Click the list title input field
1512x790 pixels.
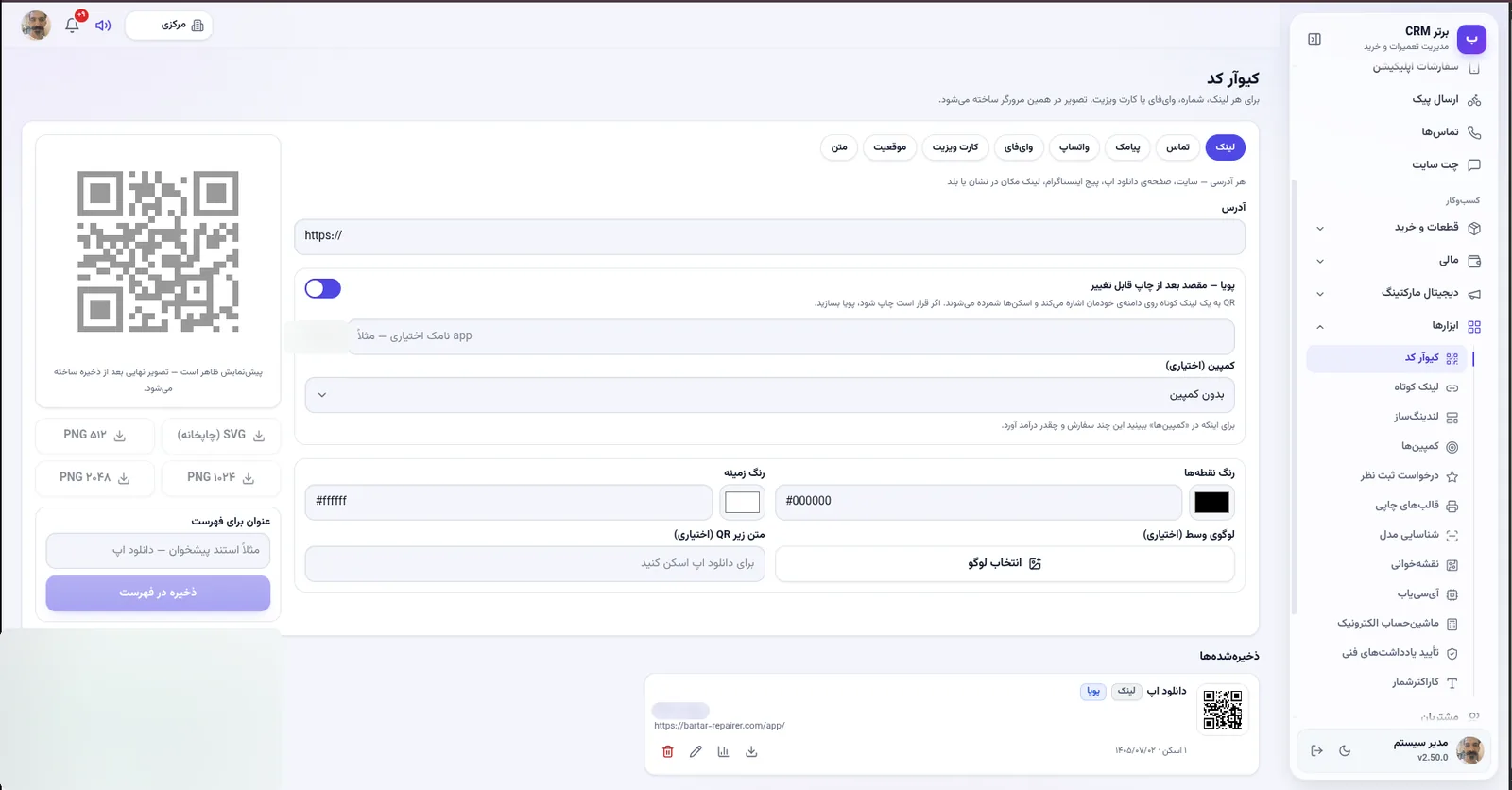coord(158,551)
